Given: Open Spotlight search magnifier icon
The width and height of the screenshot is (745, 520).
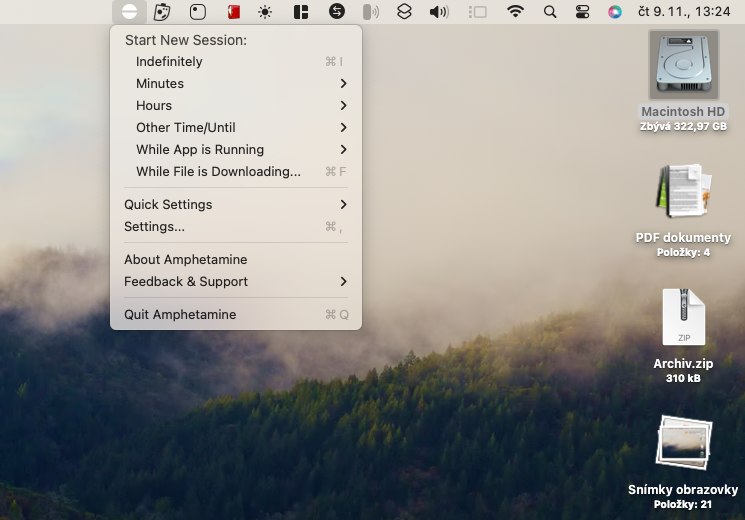Looking at the screenshot, I should [550, 12].
